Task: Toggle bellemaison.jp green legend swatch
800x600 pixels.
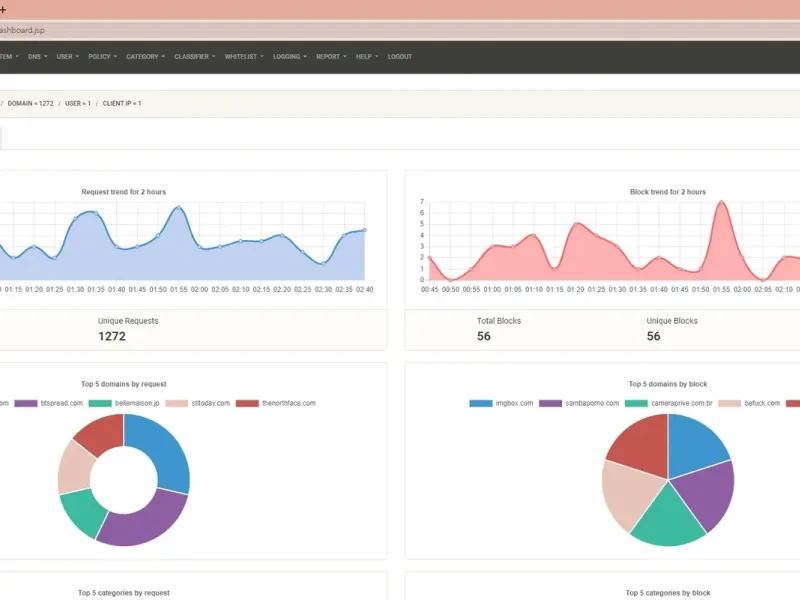Action: point(100,403)
